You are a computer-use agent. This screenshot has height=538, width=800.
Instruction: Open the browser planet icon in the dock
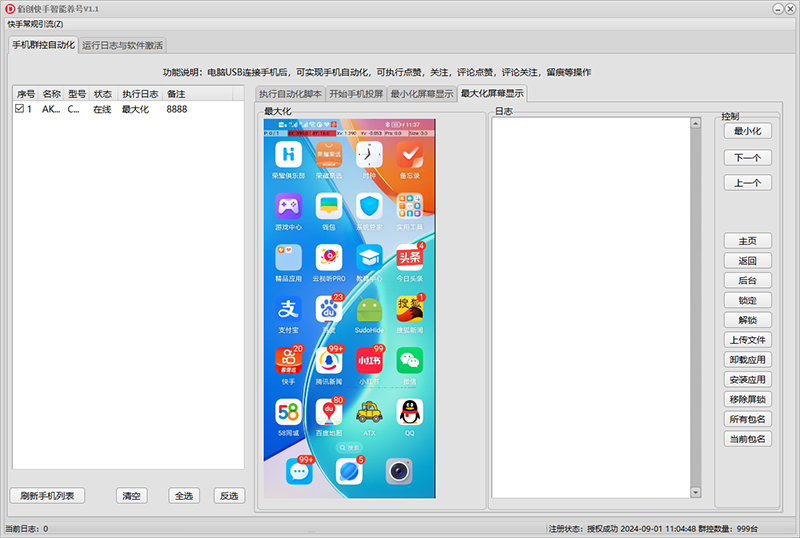pos(349,471)
